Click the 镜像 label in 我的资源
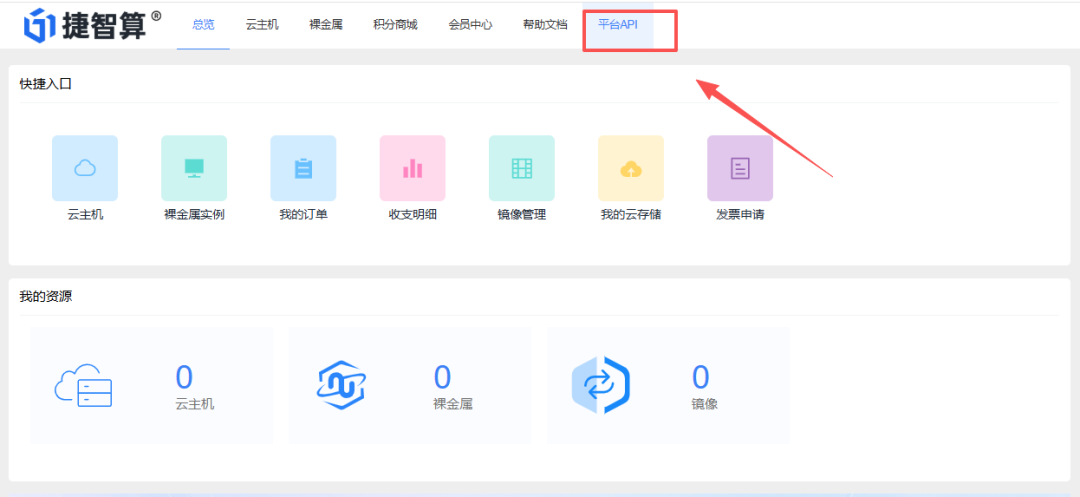This screenshot has height=497, width=1080. point(705,404)
